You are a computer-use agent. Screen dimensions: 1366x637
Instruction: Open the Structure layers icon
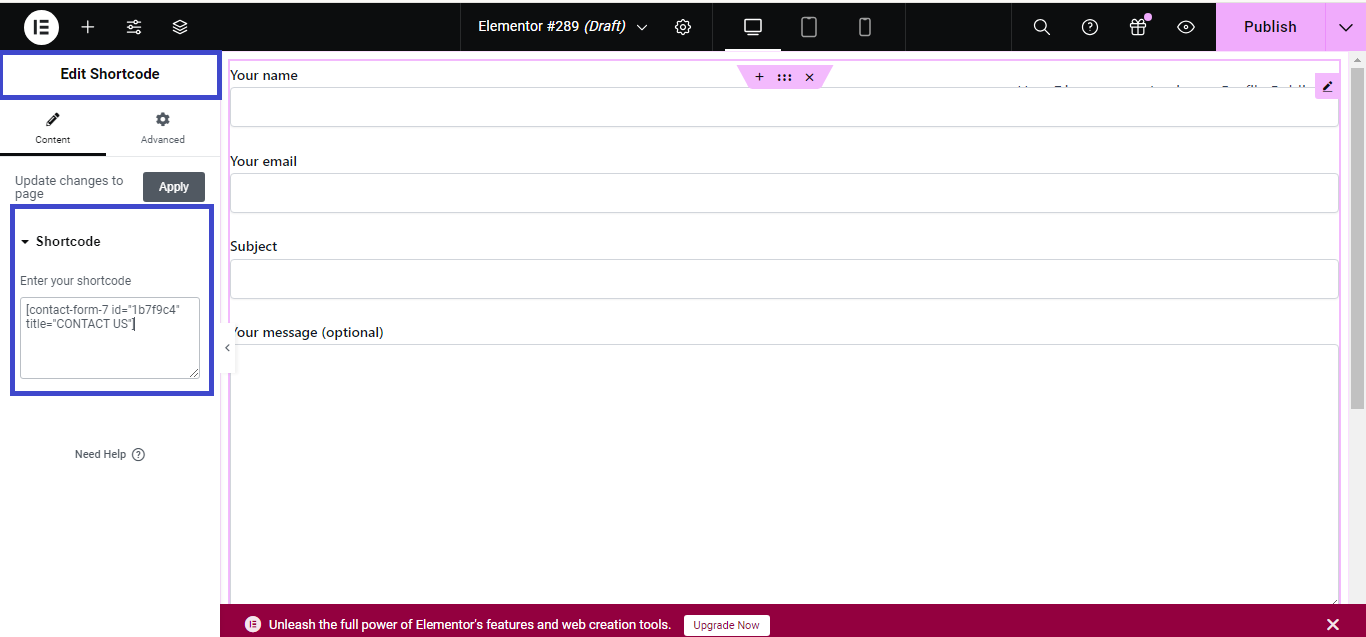[180, 27]
